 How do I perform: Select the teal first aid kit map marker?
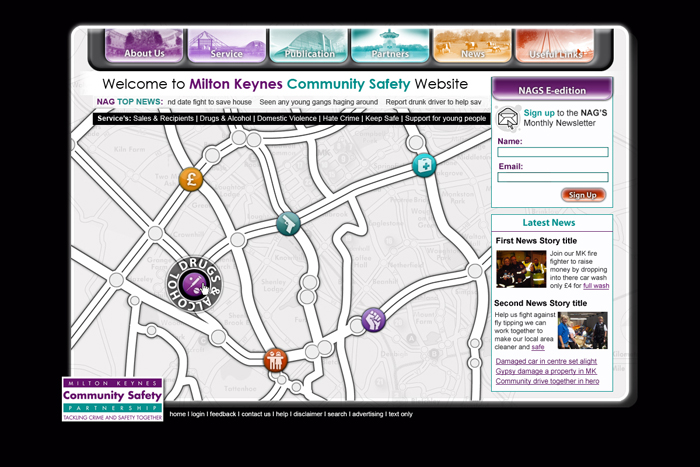424,166
